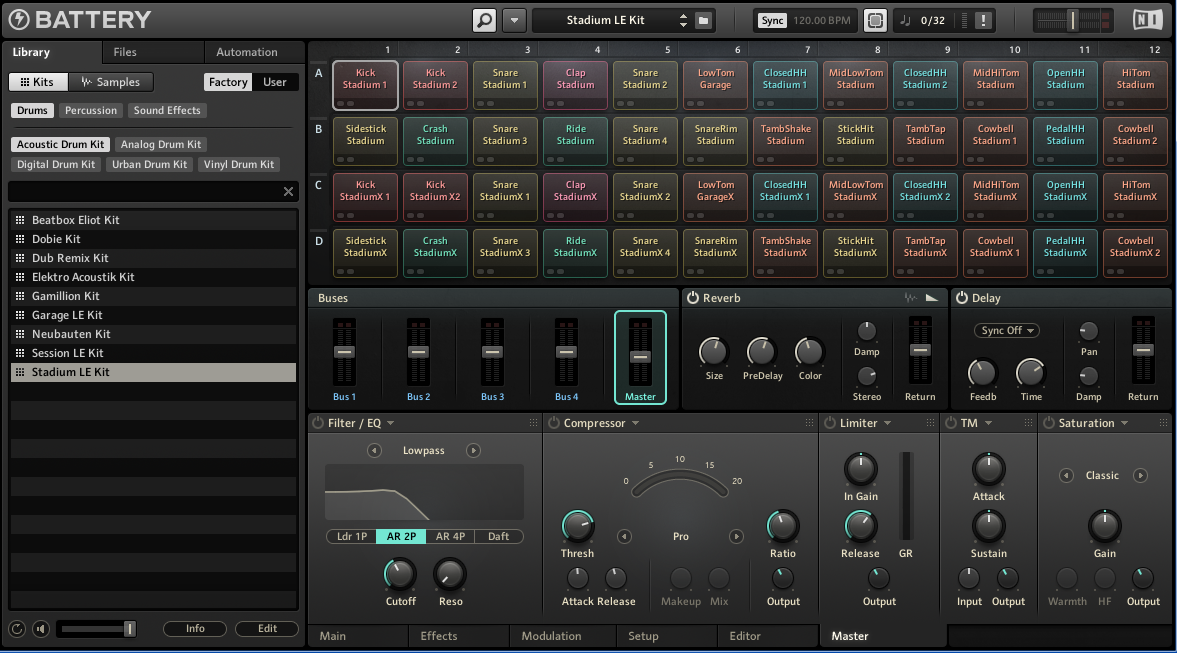Click the Beatbox Eliot Kit grid icon
This screenshot has height=653, width=1177.
[x=20, y=220]
